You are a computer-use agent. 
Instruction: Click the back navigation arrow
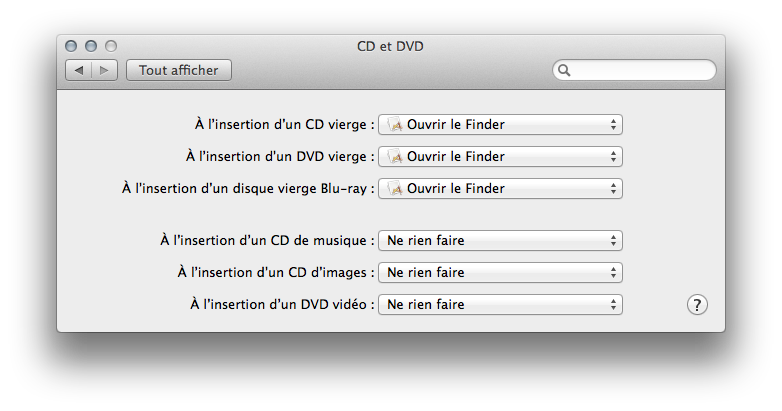(x=78, y=70)
